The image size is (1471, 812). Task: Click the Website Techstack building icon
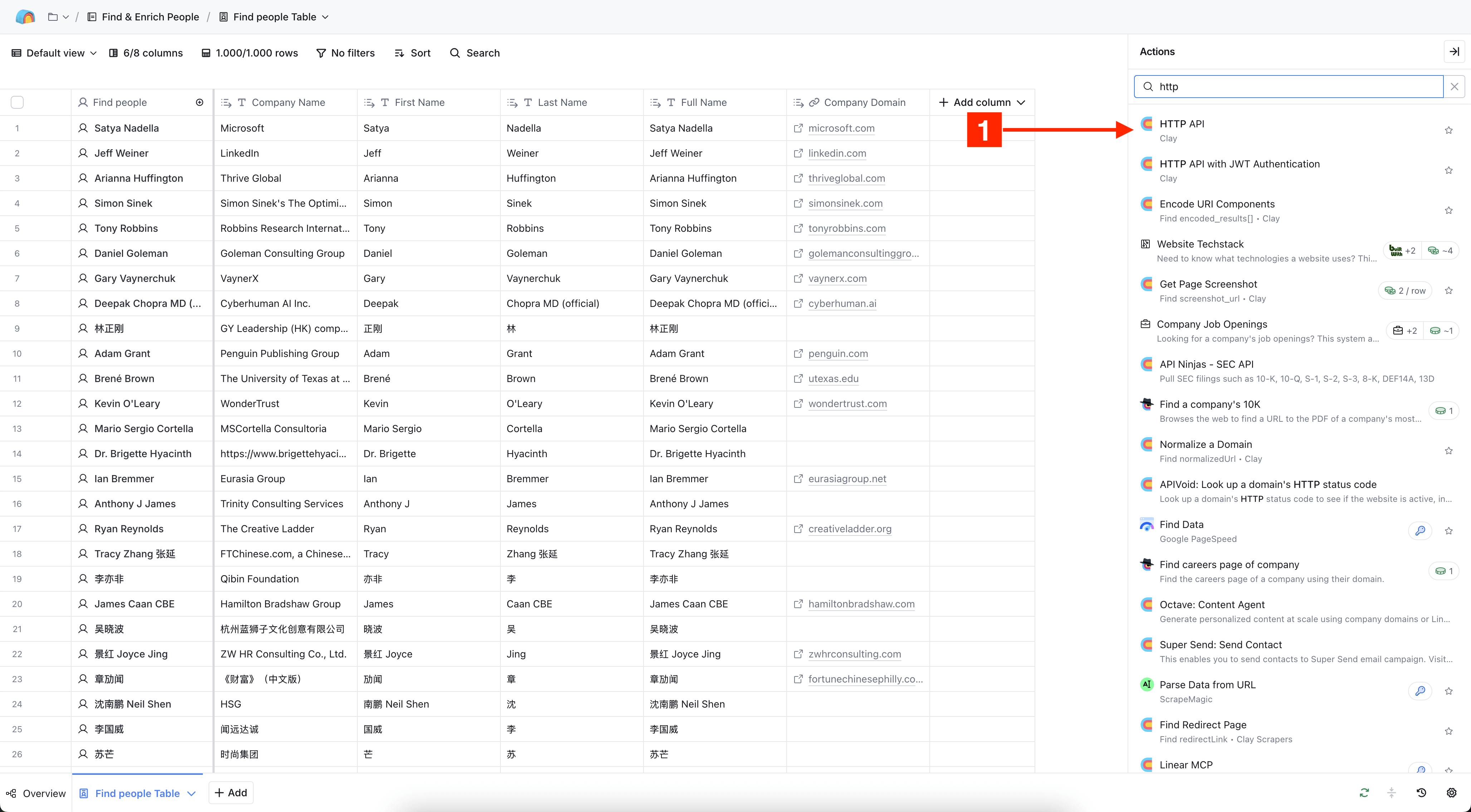[x=1145, y=244]
